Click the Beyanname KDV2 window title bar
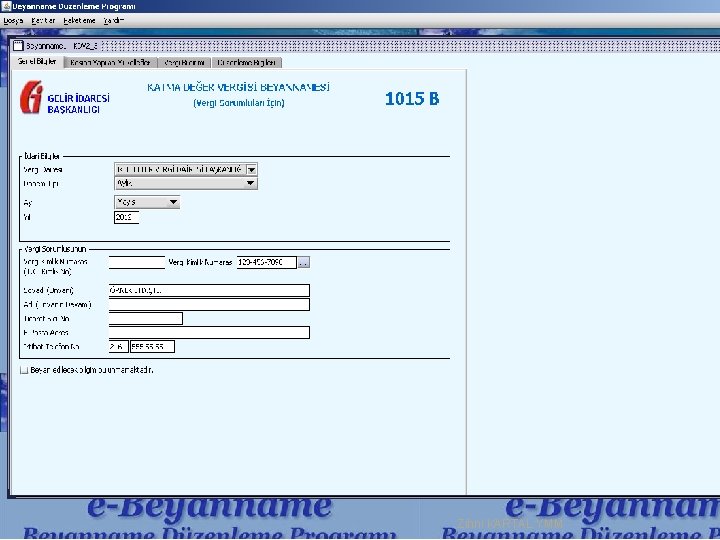Image resolution: width=720 pixels, height=540 pixels. point(367,45)
